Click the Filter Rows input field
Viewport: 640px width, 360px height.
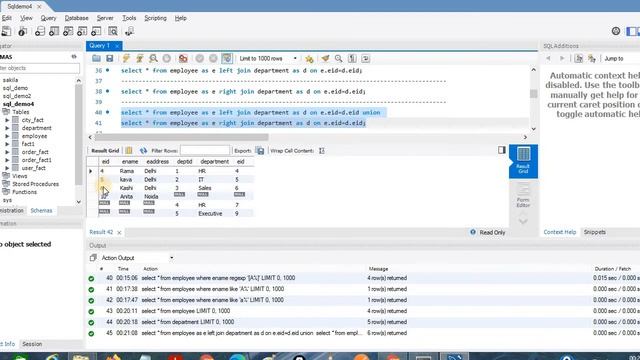pyautogui.click(x=205, y=151)
